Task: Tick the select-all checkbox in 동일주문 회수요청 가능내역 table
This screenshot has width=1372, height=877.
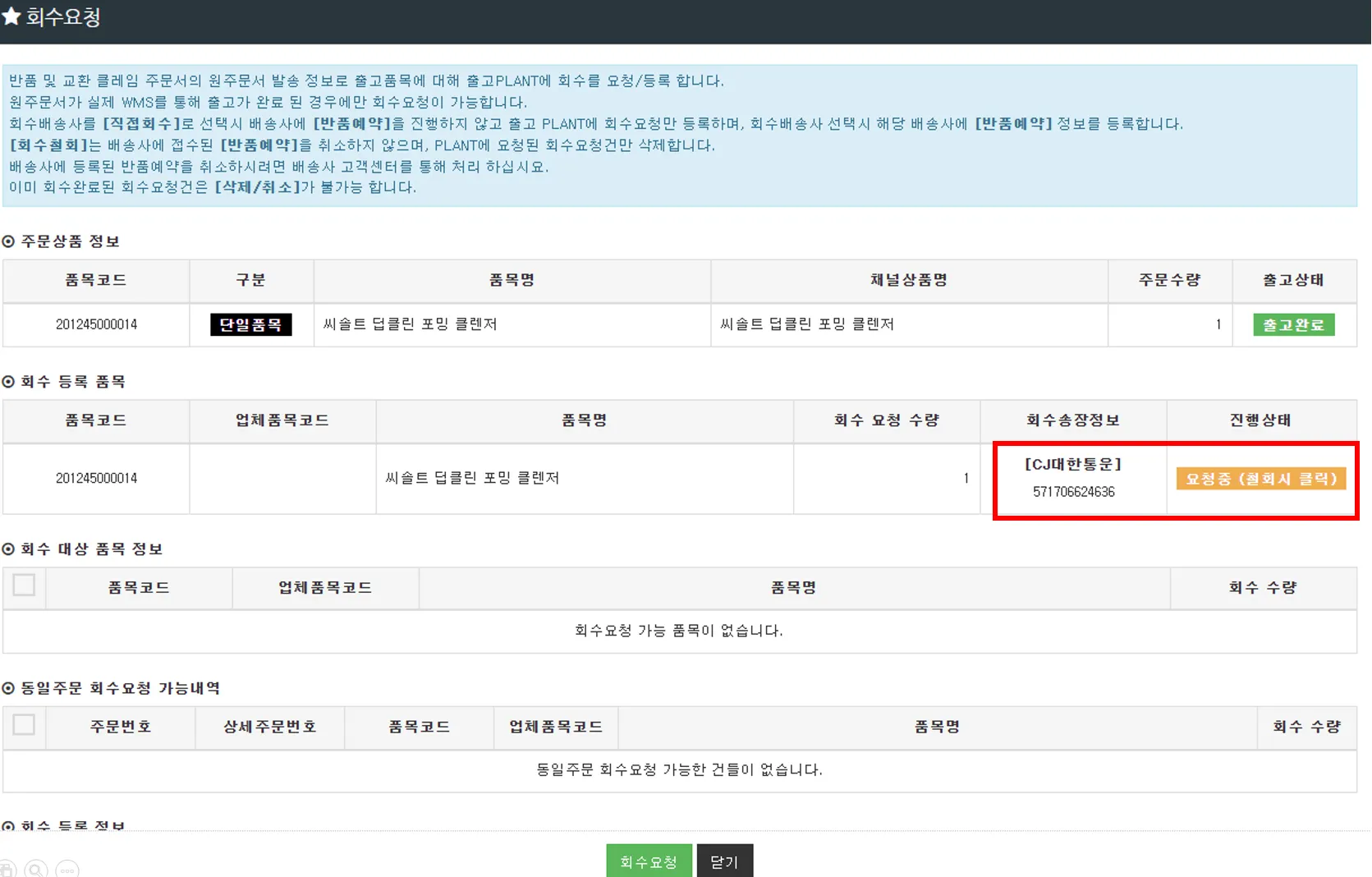Action: pyautogui.click(x=24, y=724)
